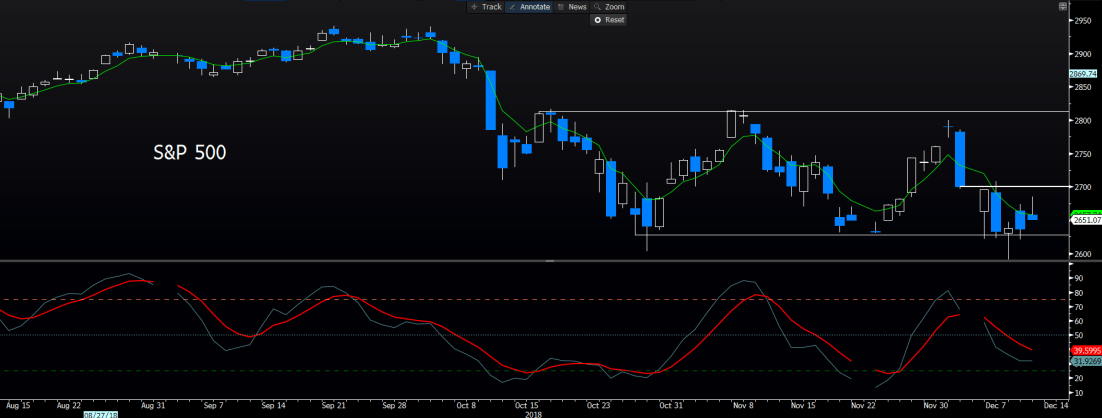Click the 2869.74 price label on axis
This screenshot has height=418, width=1102.
click(1084, 73)
